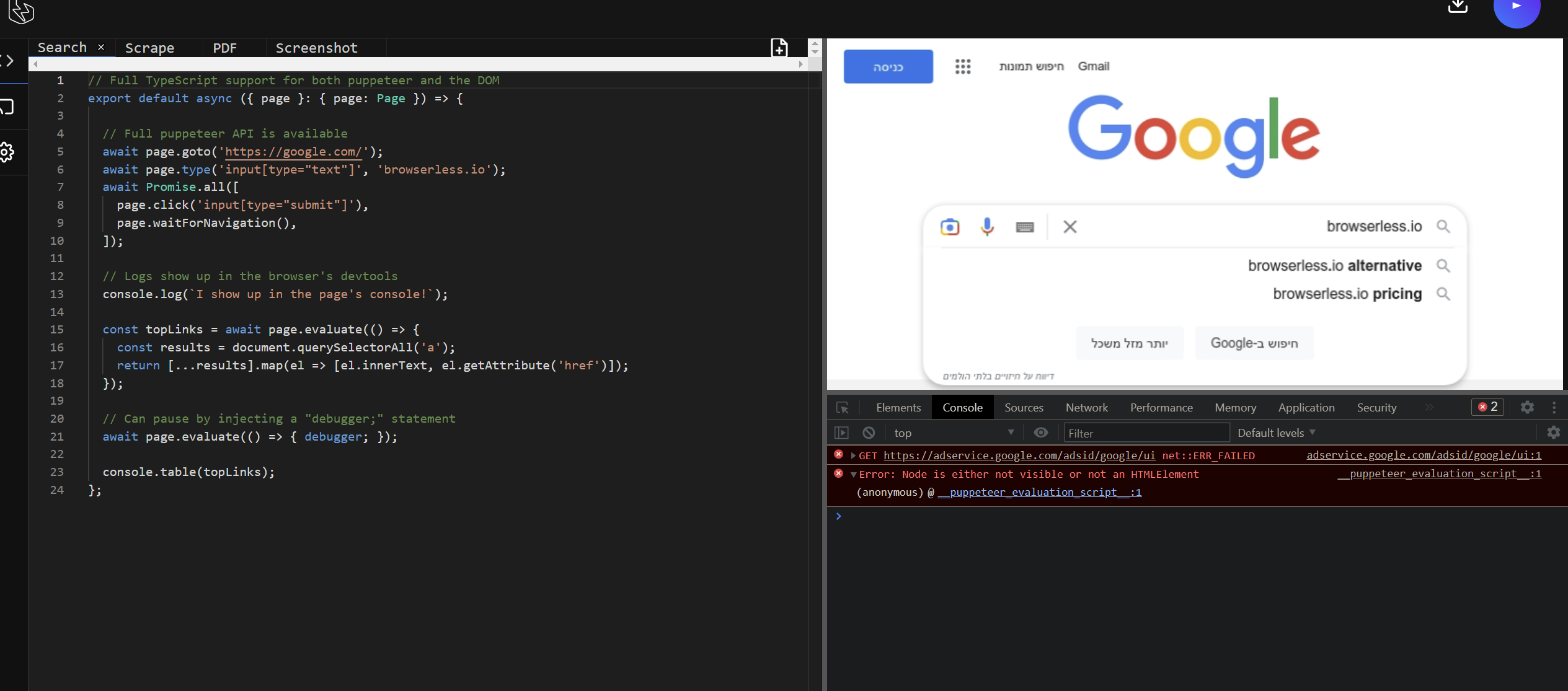Open DevTools settings via the gear icon

coord(1528,407)
